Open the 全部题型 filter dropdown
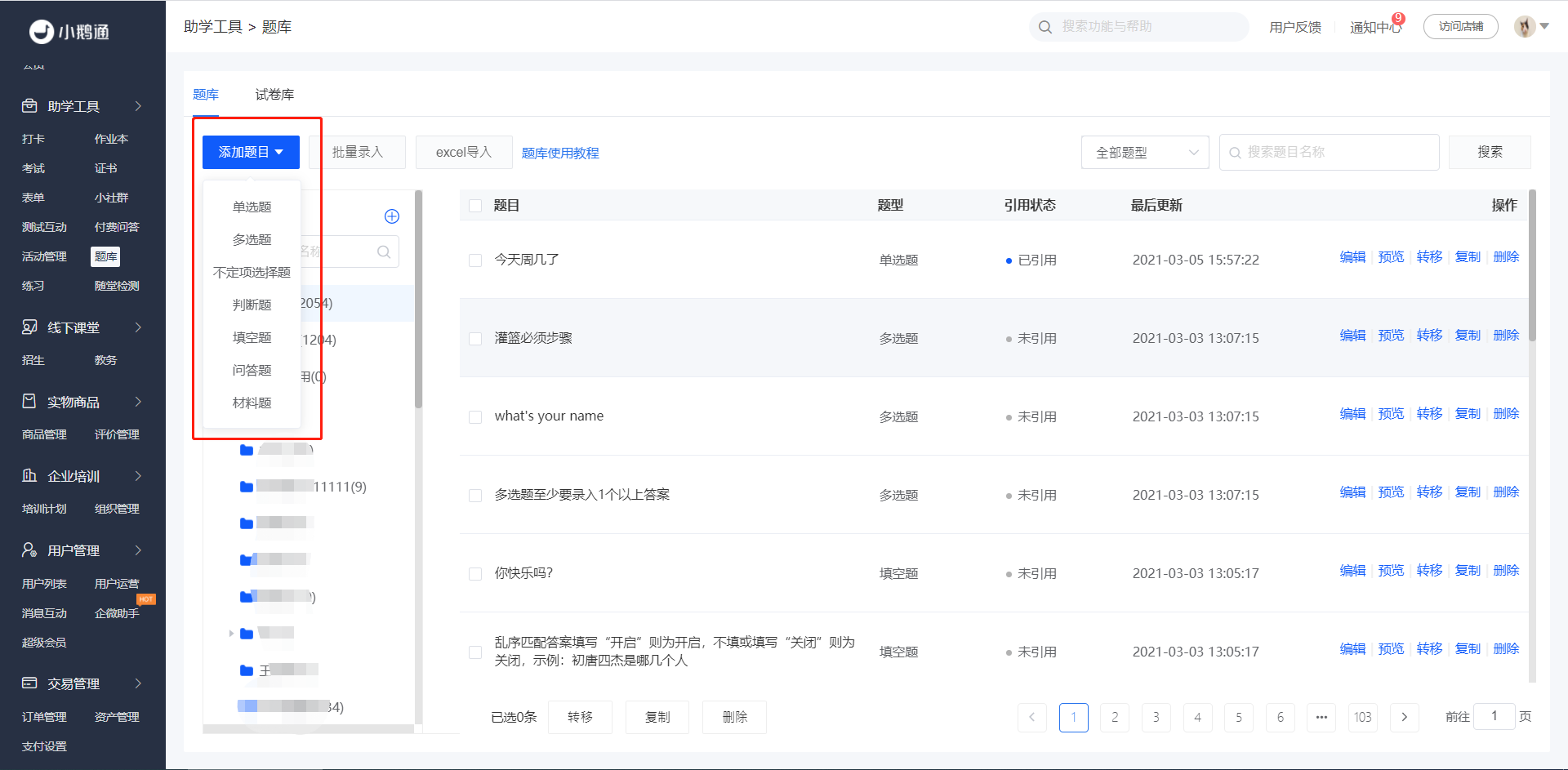The image size is (1568, 770). (1145, 153)
